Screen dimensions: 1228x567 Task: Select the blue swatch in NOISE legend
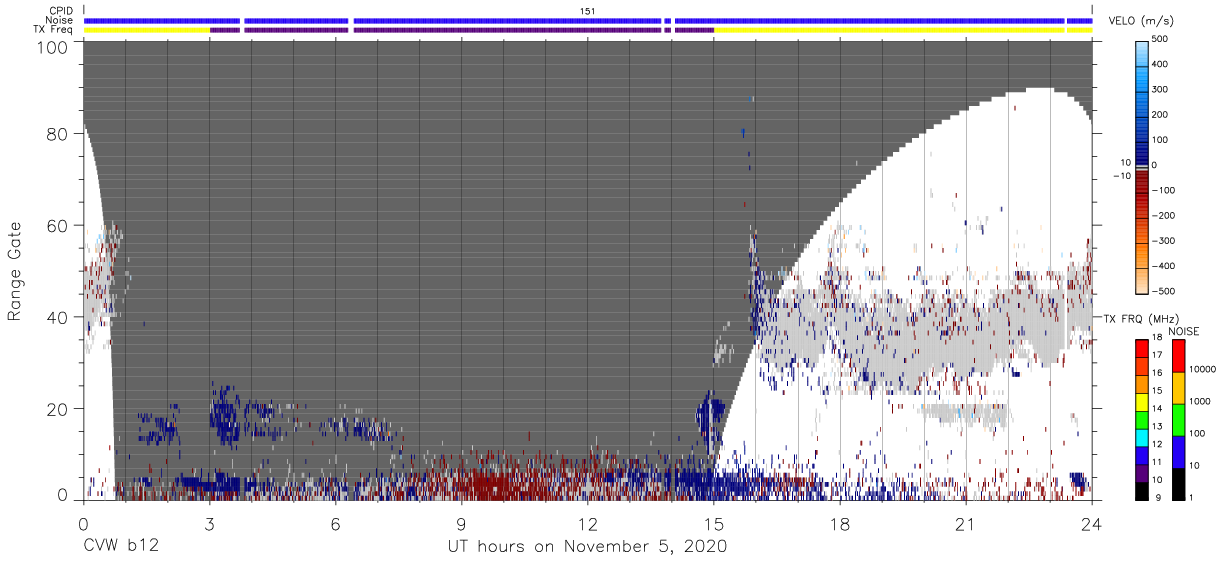click(x=1178, y=451)
